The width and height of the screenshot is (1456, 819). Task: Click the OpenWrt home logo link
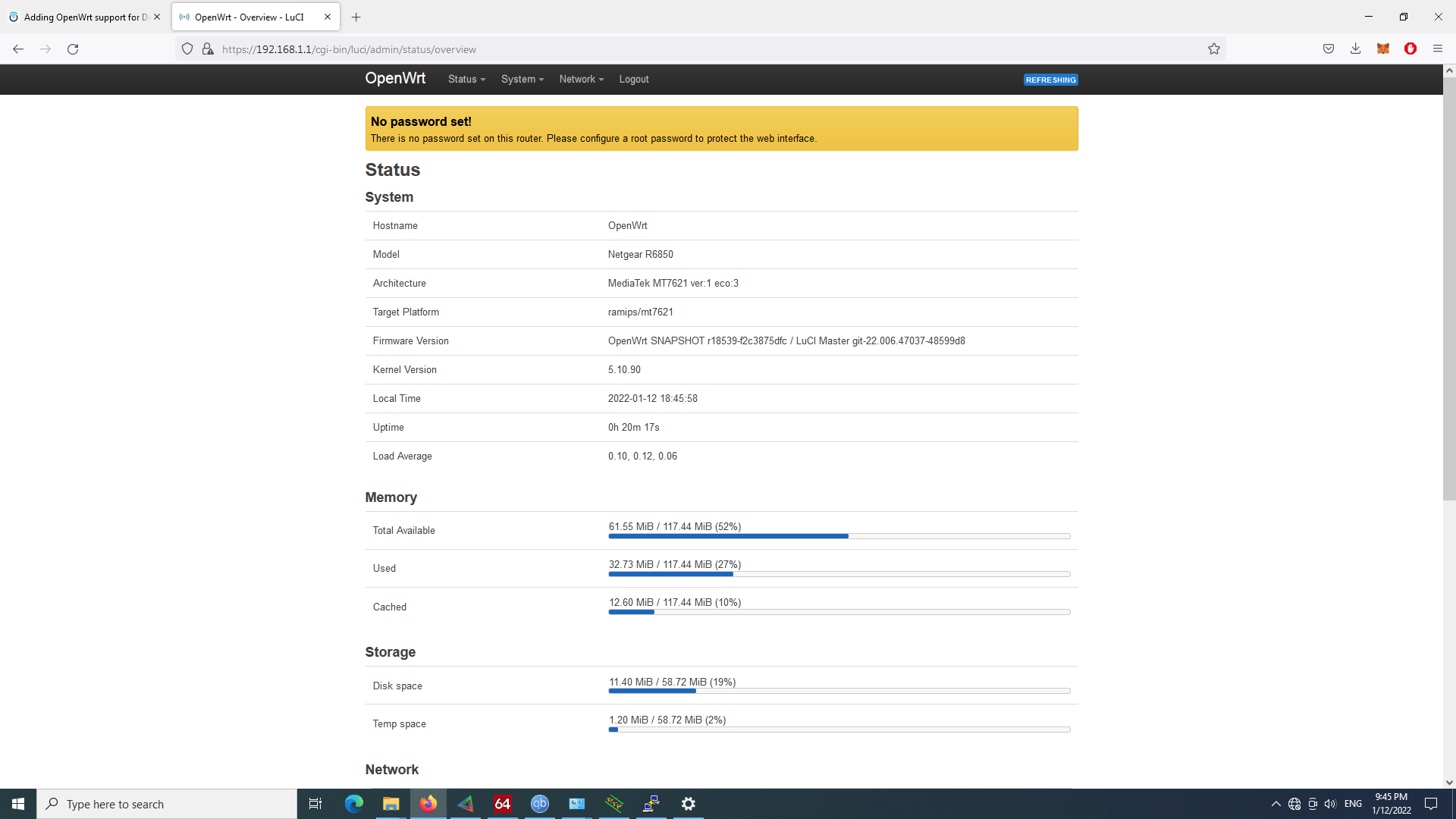click(395, 78)
